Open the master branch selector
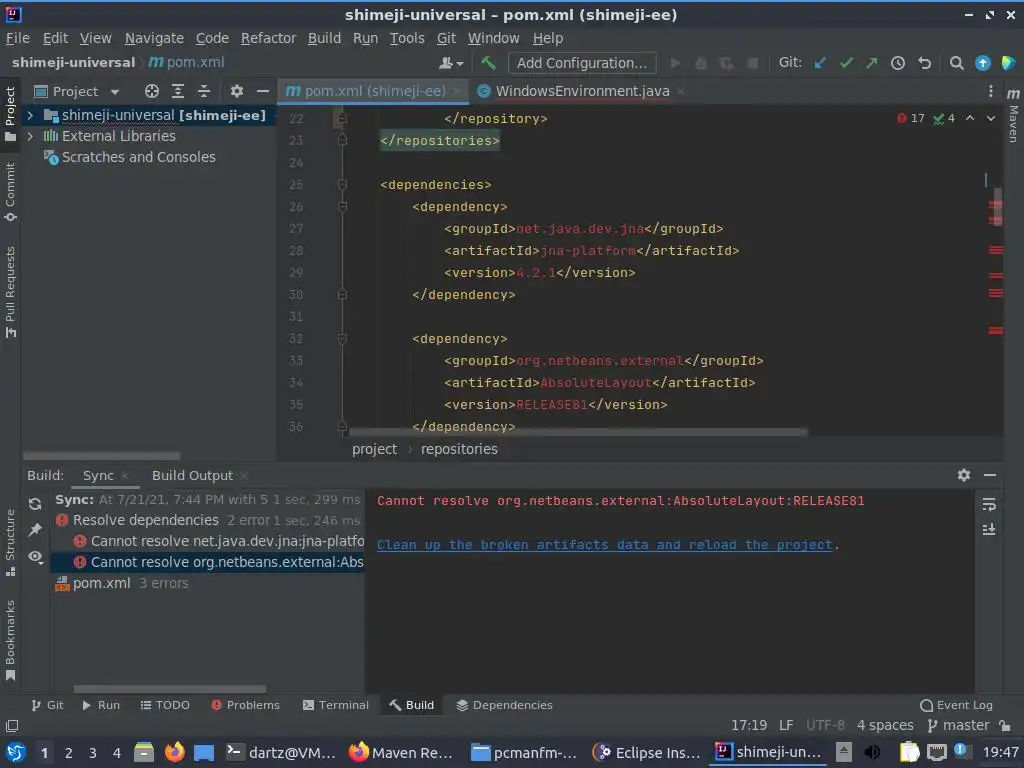This screenshot has width=1024, height=768. [958, 726]
